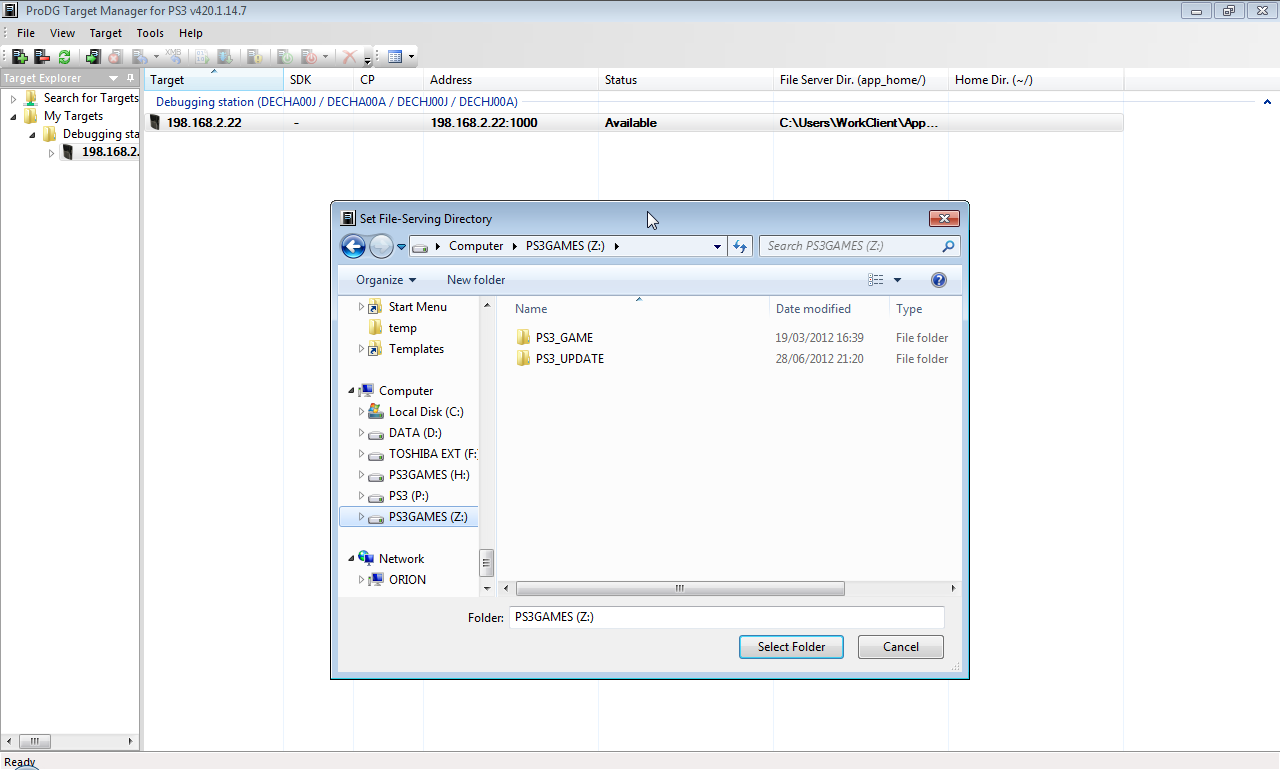Screen dimensions: 1280x770
Task: Open the Organize dropdown in the dialog
Action: tap(386, 280)
